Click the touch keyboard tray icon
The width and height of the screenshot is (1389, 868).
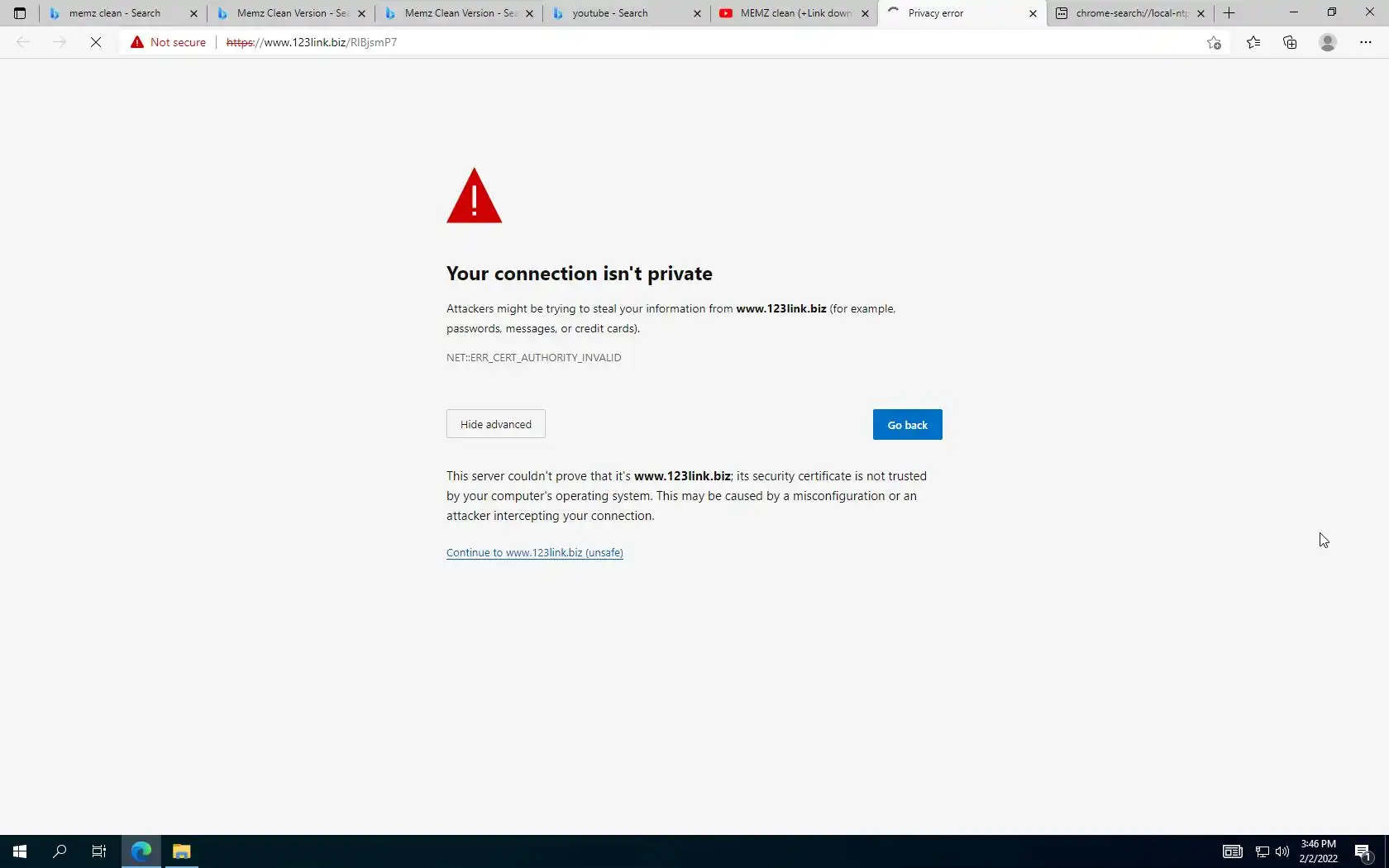[1233, 851]
